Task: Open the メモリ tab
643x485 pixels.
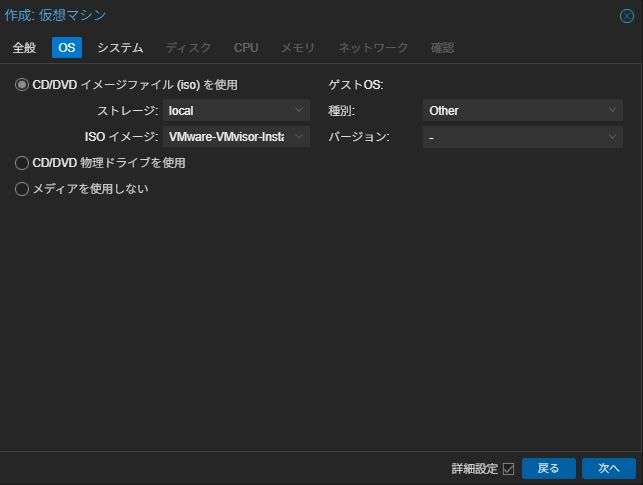Action: (x=298, y=48)
